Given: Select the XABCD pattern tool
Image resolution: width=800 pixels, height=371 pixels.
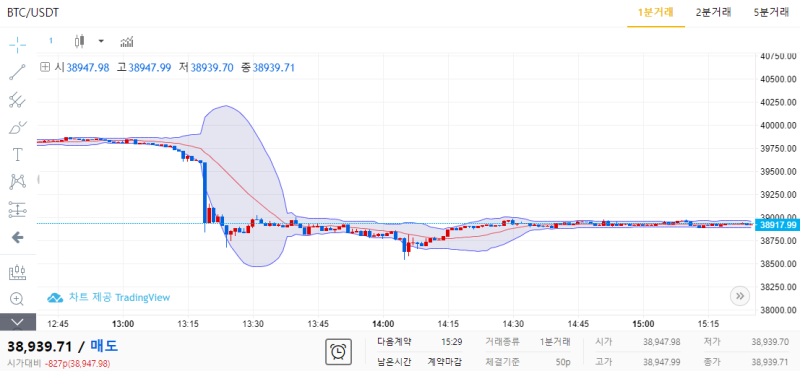Looking at the screenshot, I should click(x=18, y=181).
